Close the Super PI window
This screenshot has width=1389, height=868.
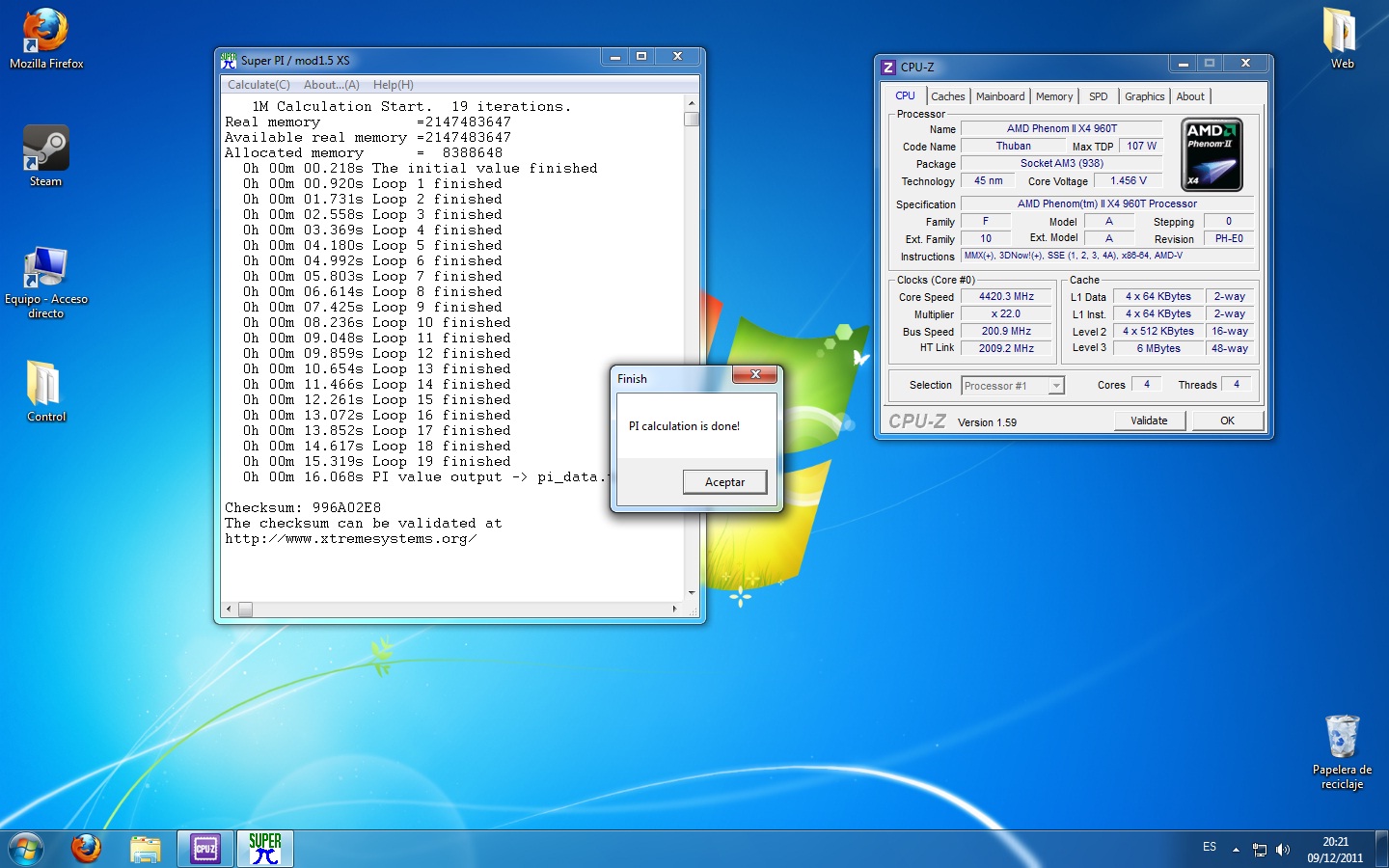coord(677,57)
